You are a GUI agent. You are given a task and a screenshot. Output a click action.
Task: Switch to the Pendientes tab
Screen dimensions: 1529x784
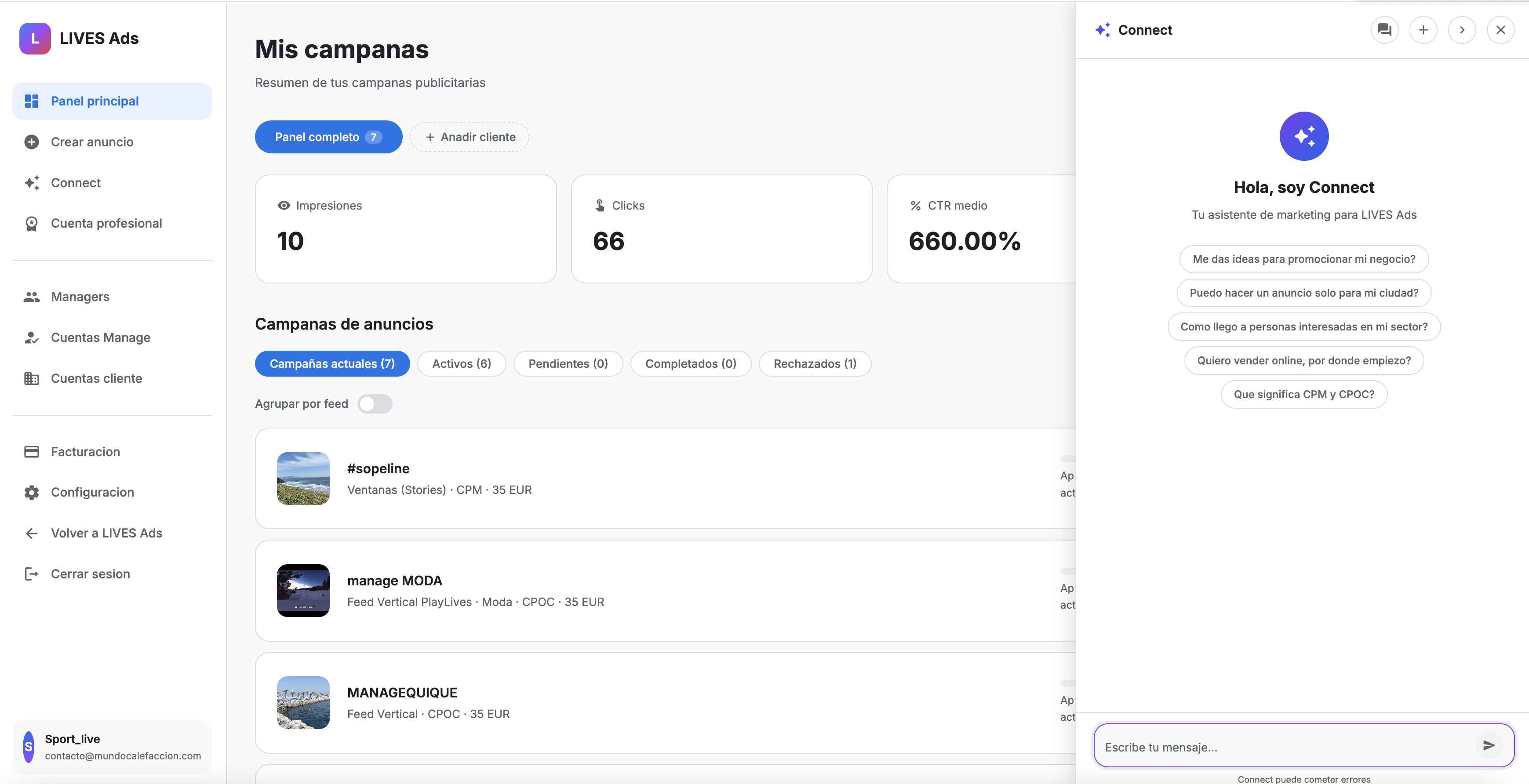pyautogui.click(x=568, y=363)
